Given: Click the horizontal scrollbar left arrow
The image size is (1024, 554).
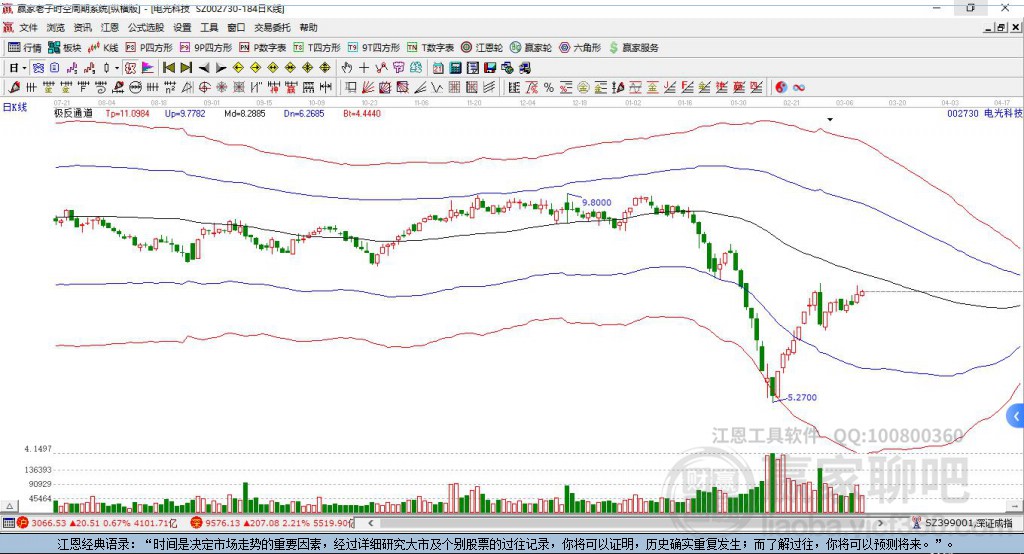Looking at the screenshot, I should 370,523.
